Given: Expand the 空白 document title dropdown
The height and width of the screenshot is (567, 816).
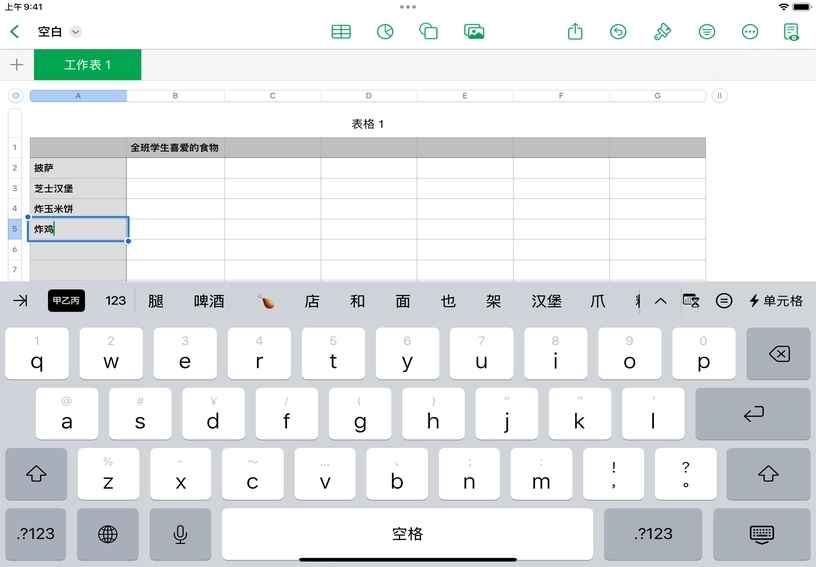Looking at the screenshot, I should pyautogui.click(x=76, y=32).
